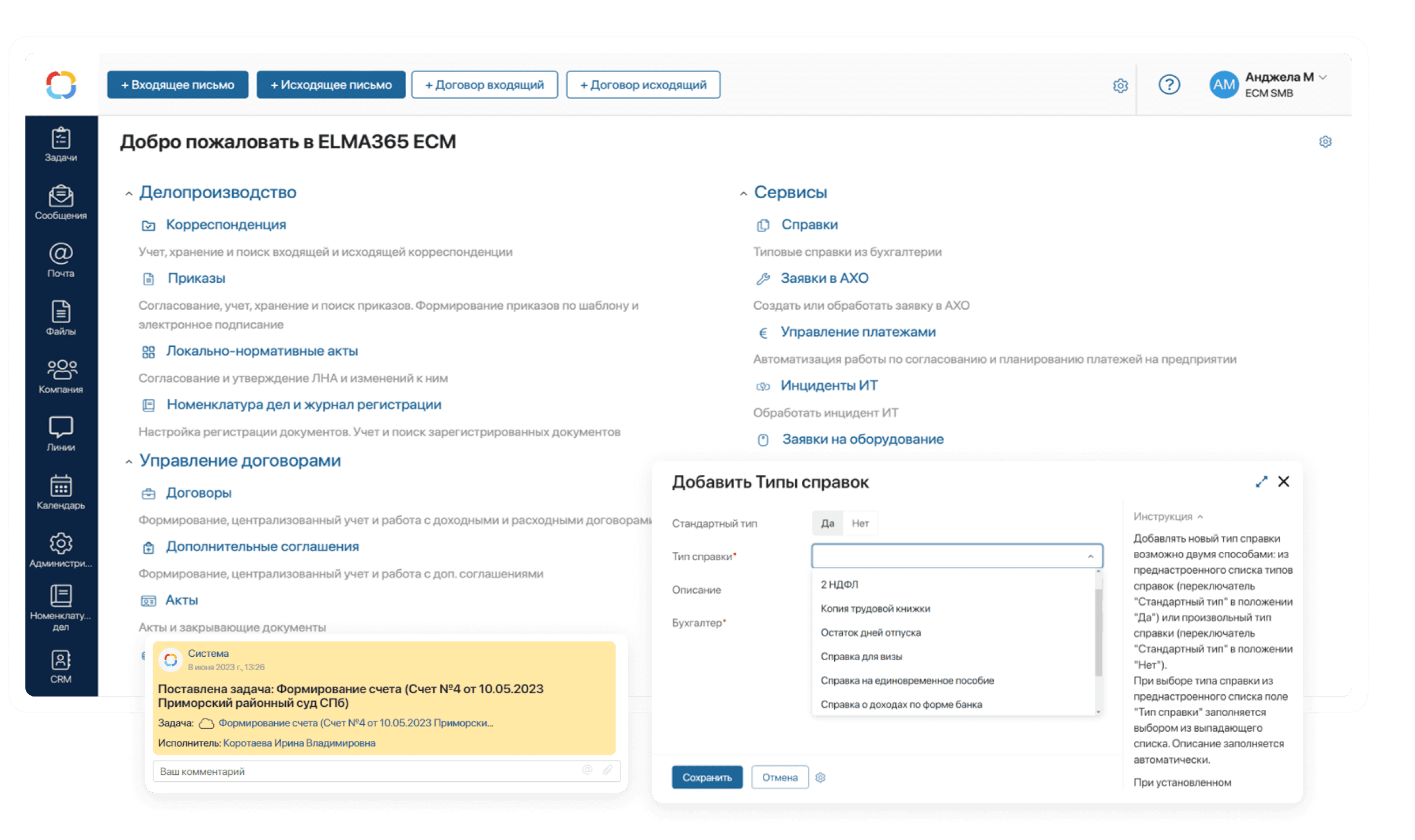Click the + Договор входящий button
The image size is (1415, 840).
pyautogui.click(x=484, y=85)
